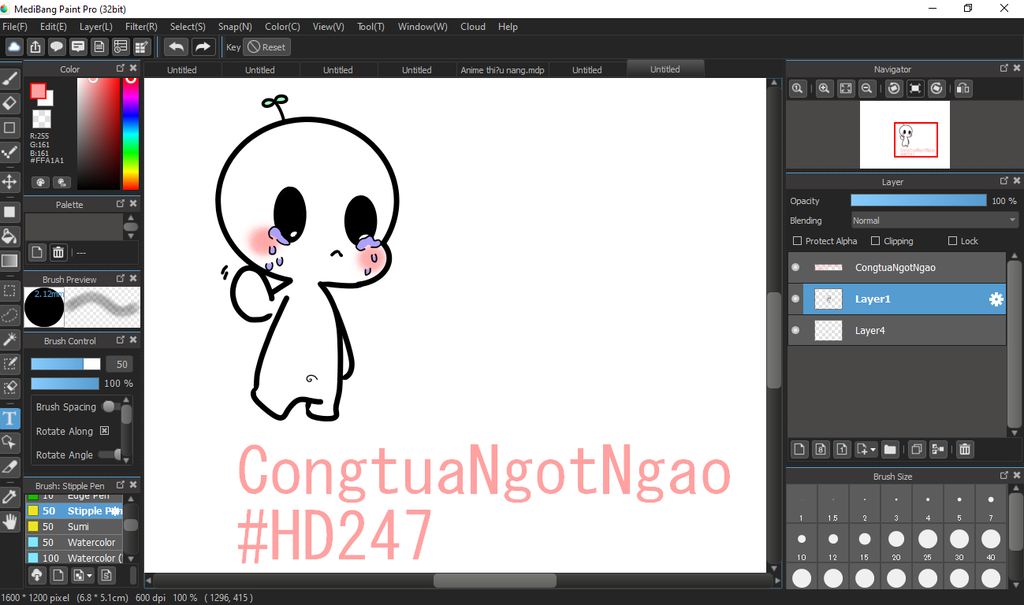Click the delete layer trash icon
The image size is (1024, 605).
pyautogui.click(x=965, y=450)
